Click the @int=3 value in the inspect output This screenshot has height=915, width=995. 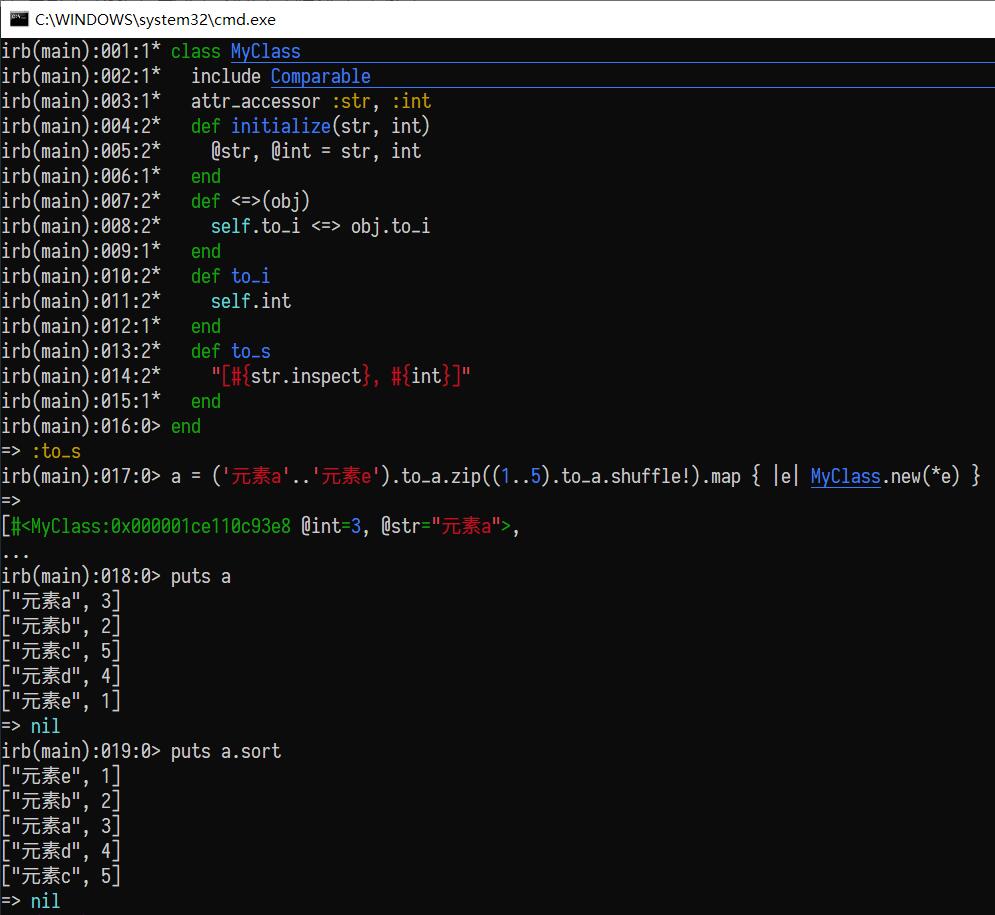(x=331, y=527)
